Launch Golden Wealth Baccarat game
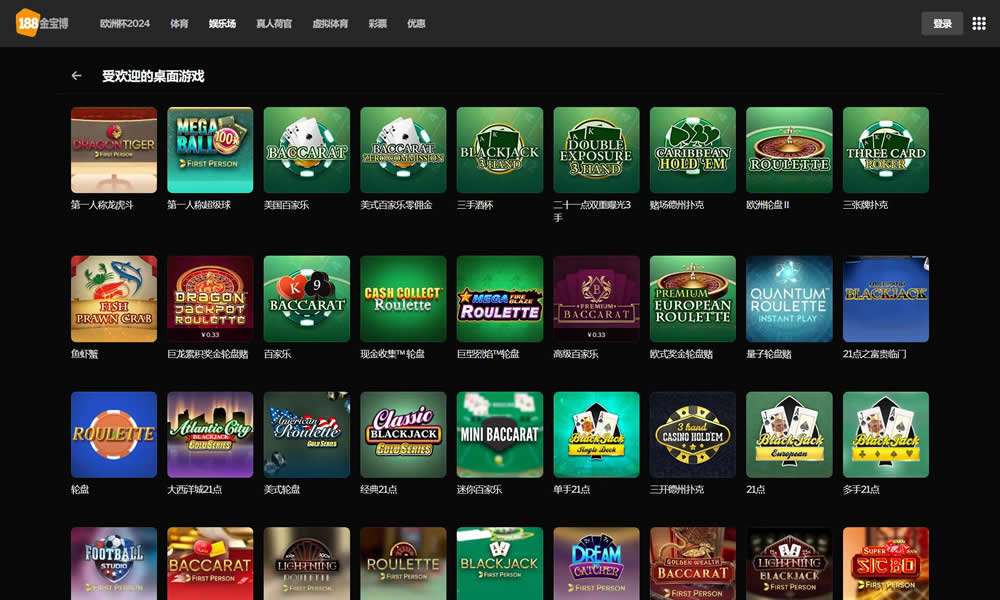 (x=693, y=564)
